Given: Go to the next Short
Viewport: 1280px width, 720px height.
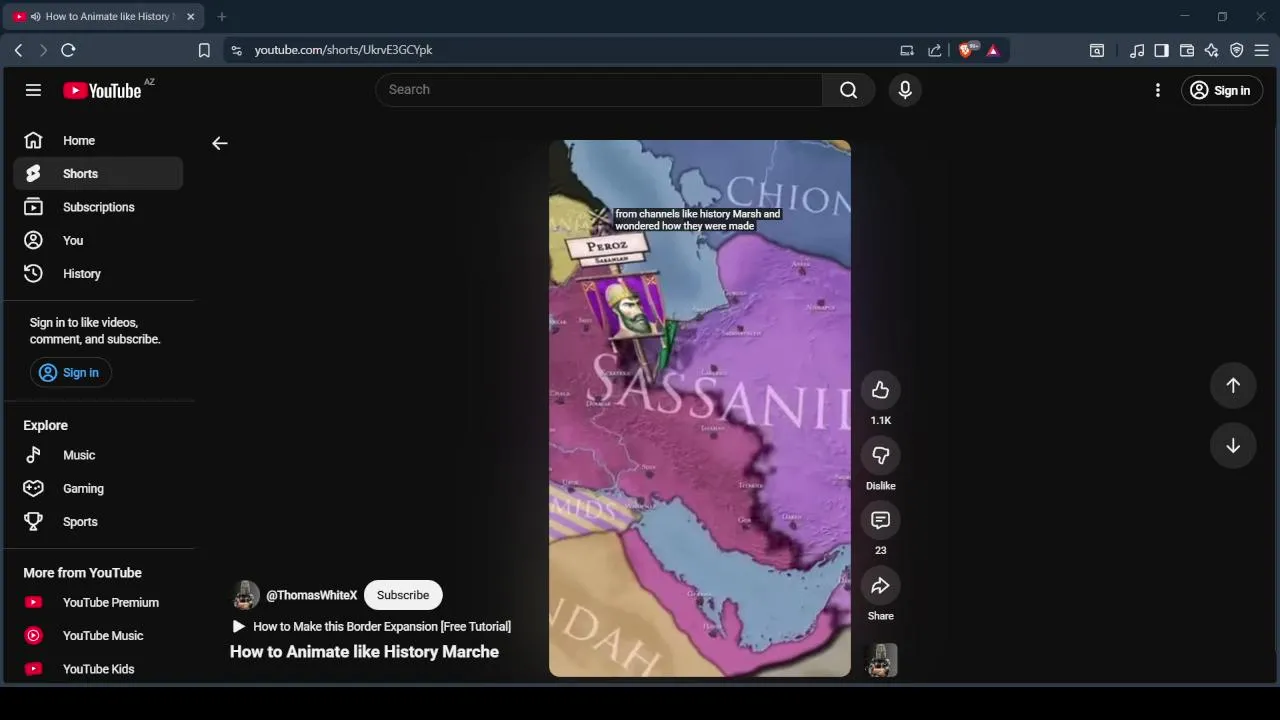Looking at the screenshot, I should [1233, 446].
